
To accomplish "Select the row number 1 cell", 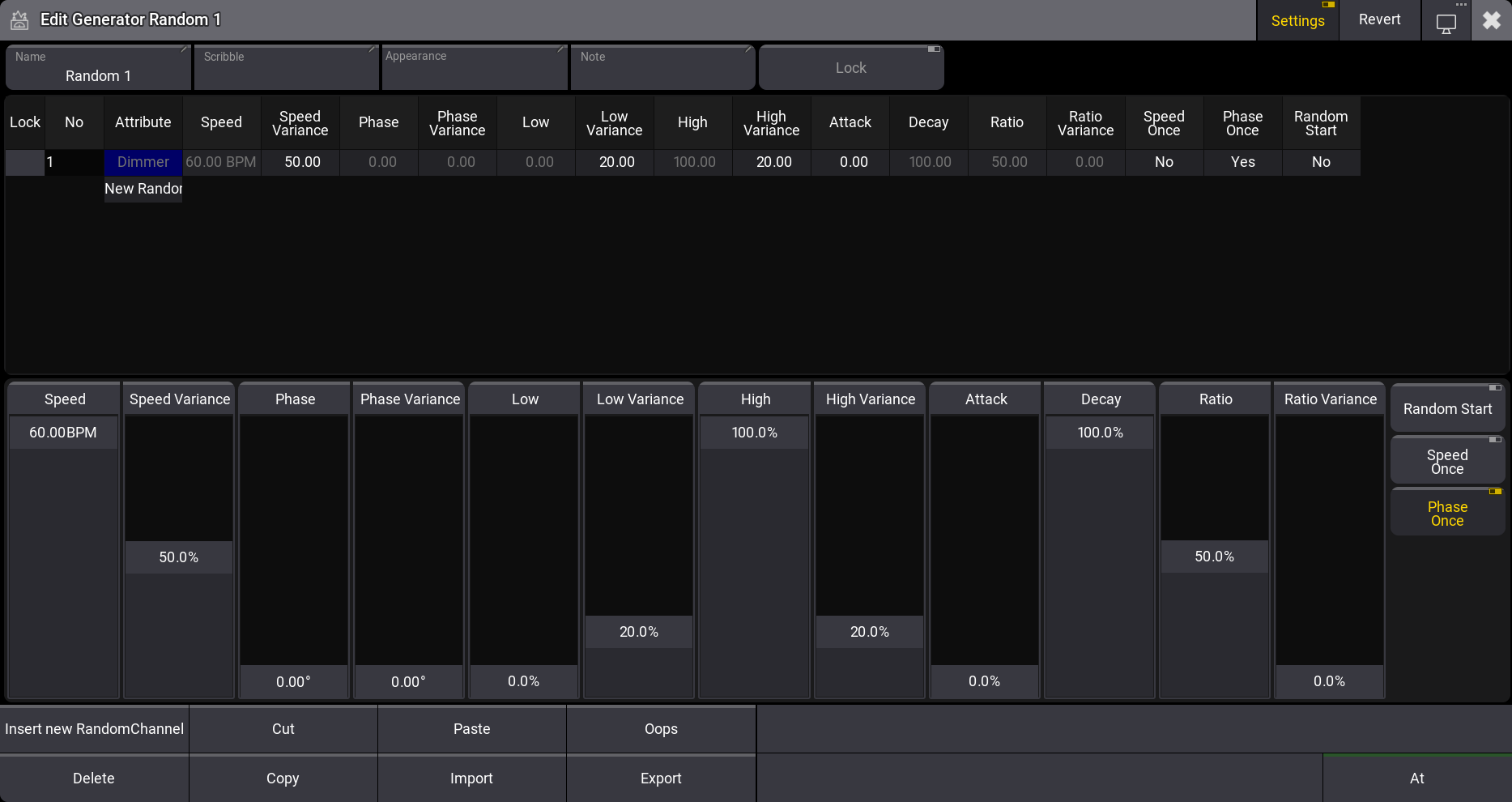I will pos(75,162).
